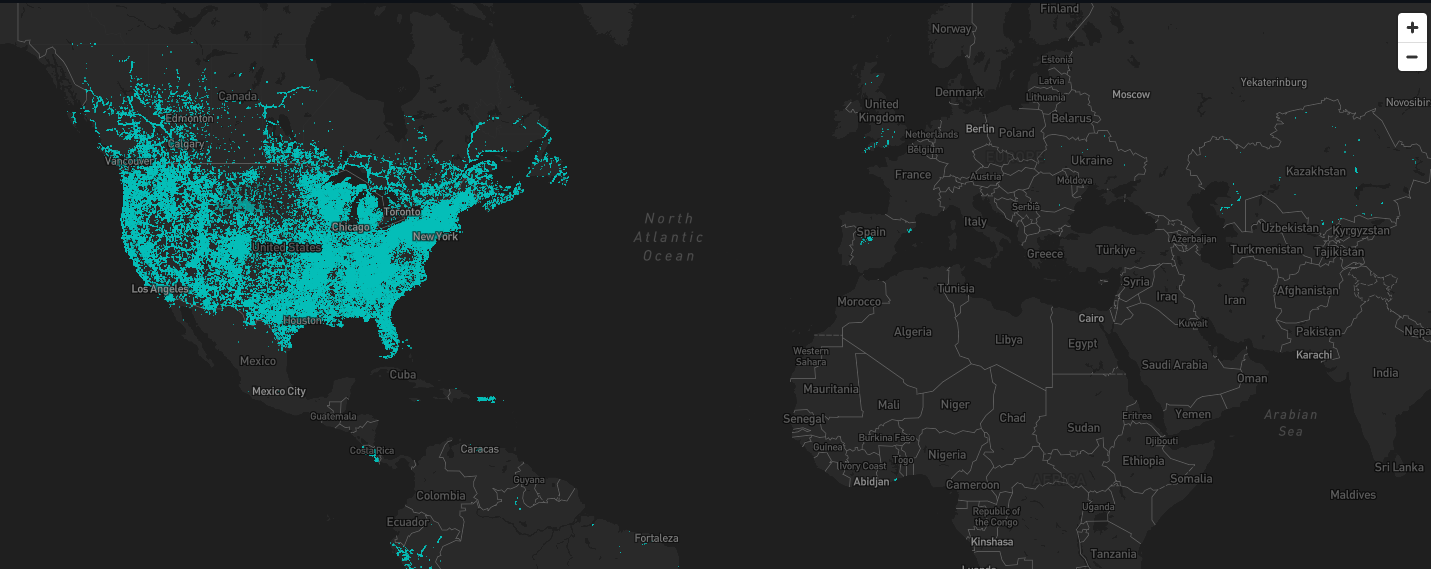Viewport: 1431px width, 569px height.
Task: Select the Sudan country label
Action: tap(1083, 427)
